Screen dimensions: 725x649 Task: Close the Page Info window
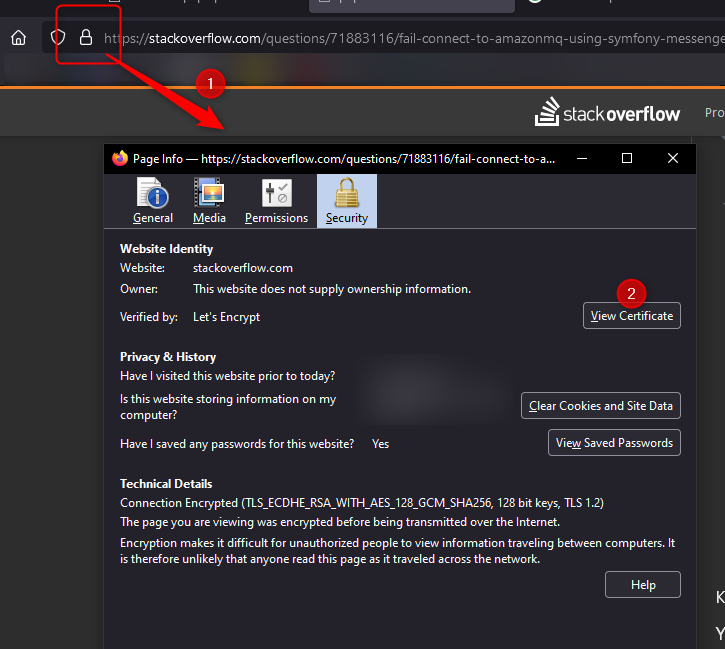pyautogui.click(x=673, y=159)
